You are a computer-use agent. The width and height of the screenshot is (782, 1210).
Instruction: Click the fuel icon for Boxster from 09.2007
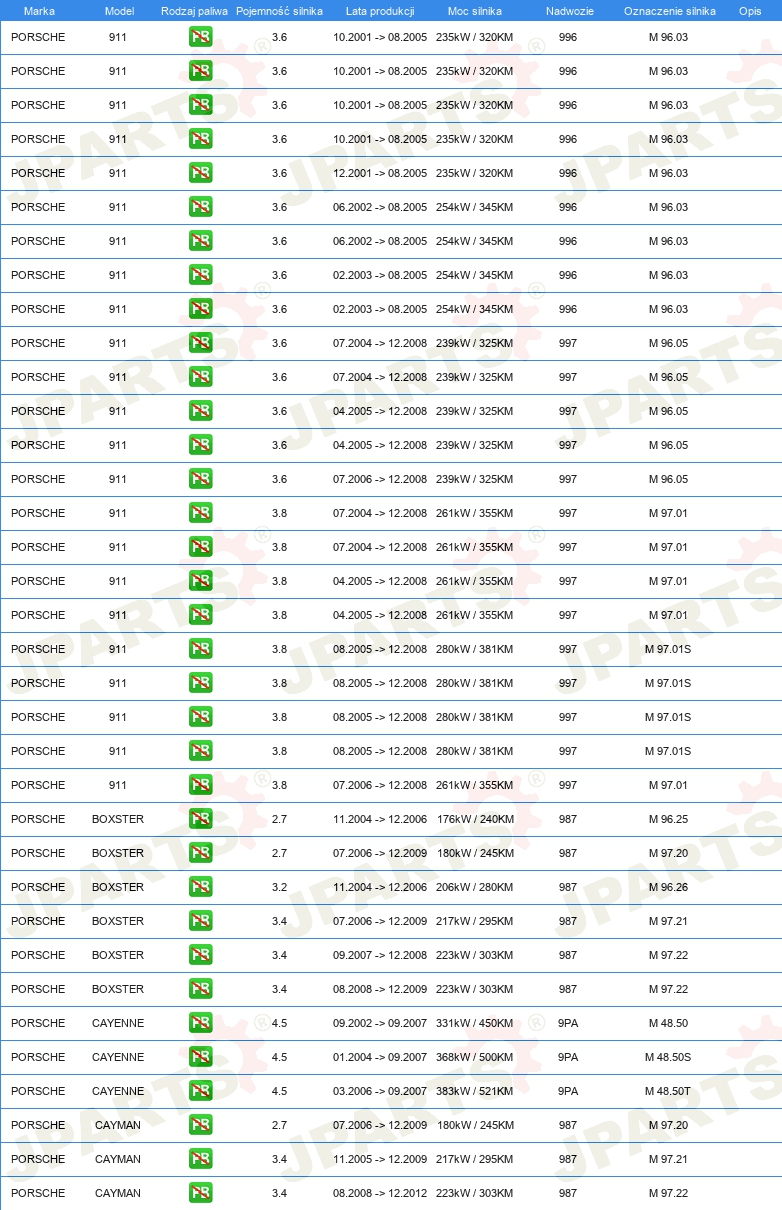point(200,955)
